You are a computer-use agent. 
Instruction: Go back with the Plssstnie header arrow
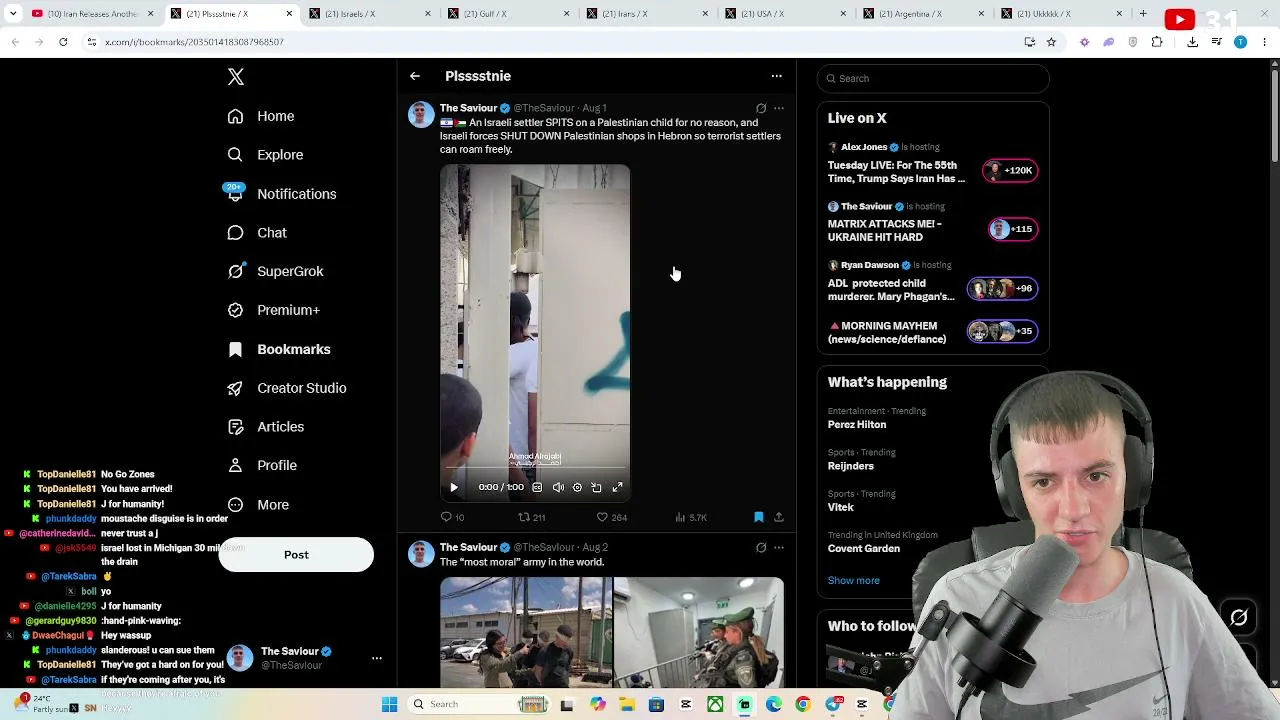(415, 76)
